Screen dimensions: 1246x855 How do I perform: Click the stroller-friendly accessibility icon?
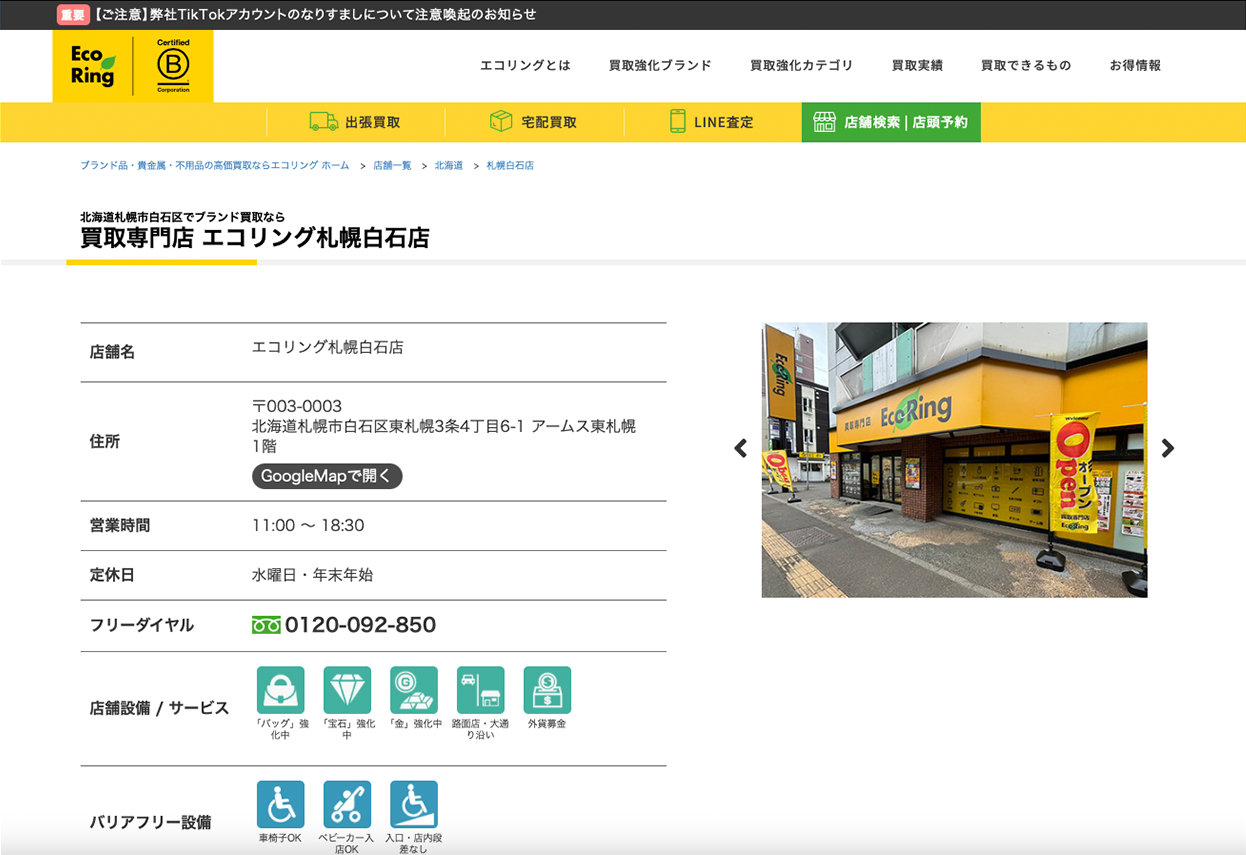coord(347,805)
